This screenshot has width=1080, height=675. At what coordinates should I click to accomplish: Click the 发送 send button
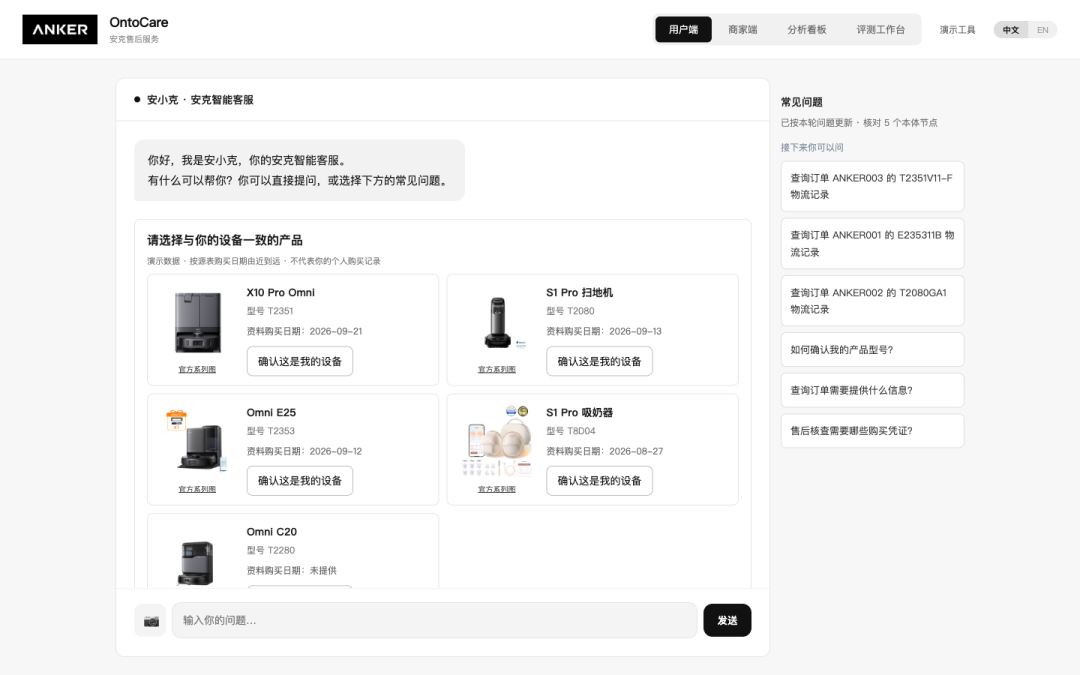point(727,621)
